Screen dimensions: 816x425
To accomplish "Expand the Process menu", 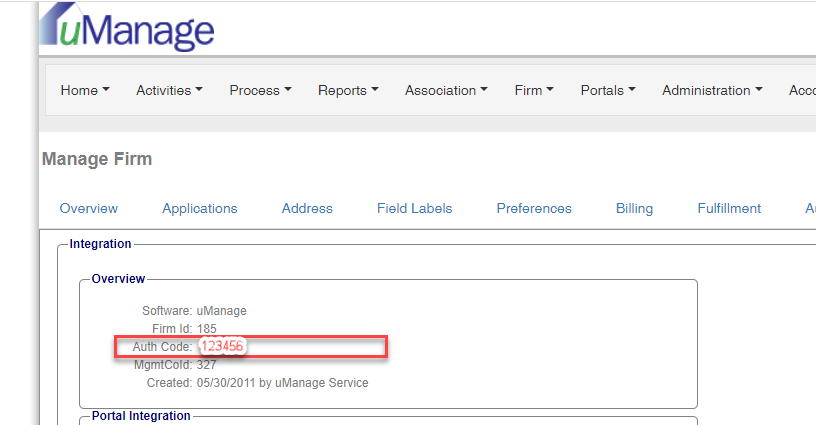I will pyautogui.click(x=260, y=91).
